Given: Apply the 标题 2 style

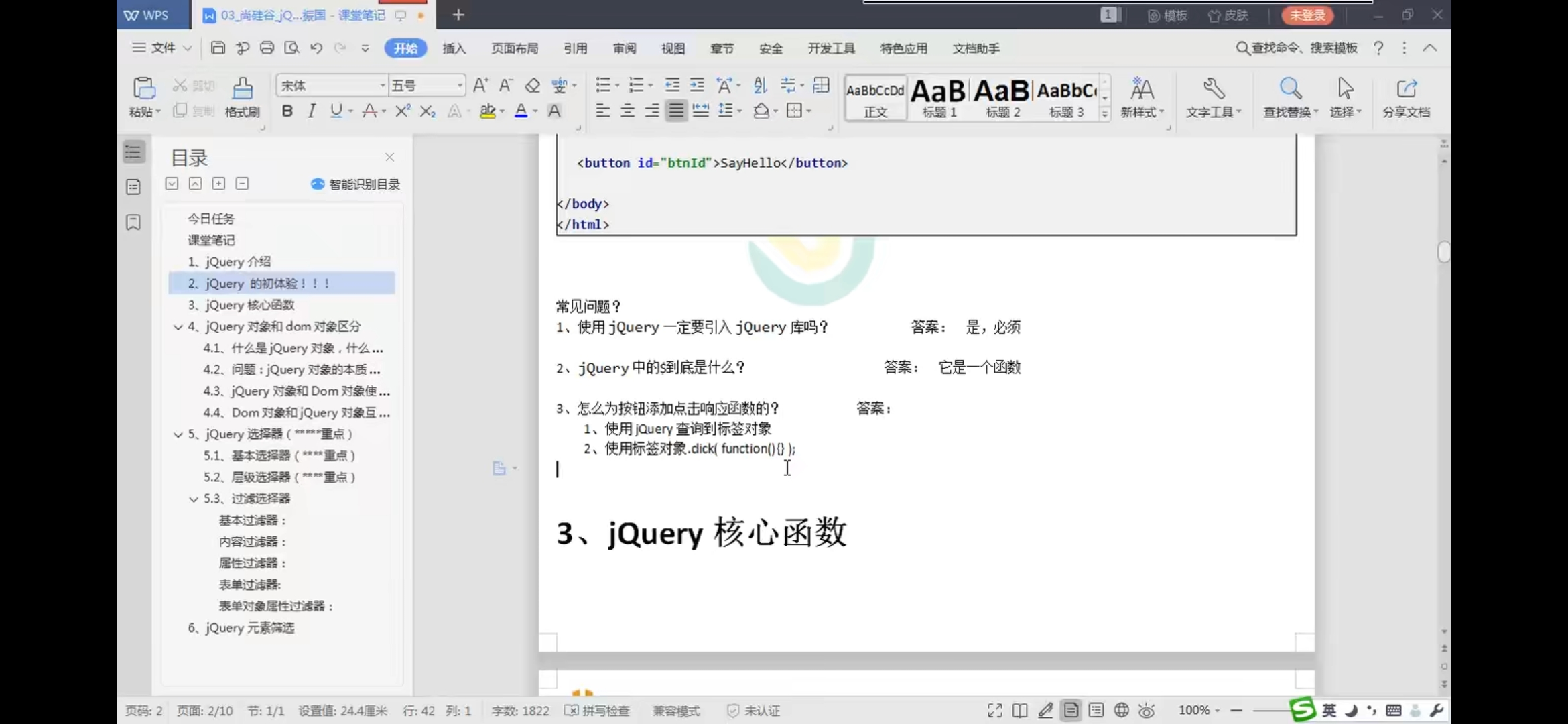Looking at the screenshot, I should pyautogui.click(x=1002, y=97).
